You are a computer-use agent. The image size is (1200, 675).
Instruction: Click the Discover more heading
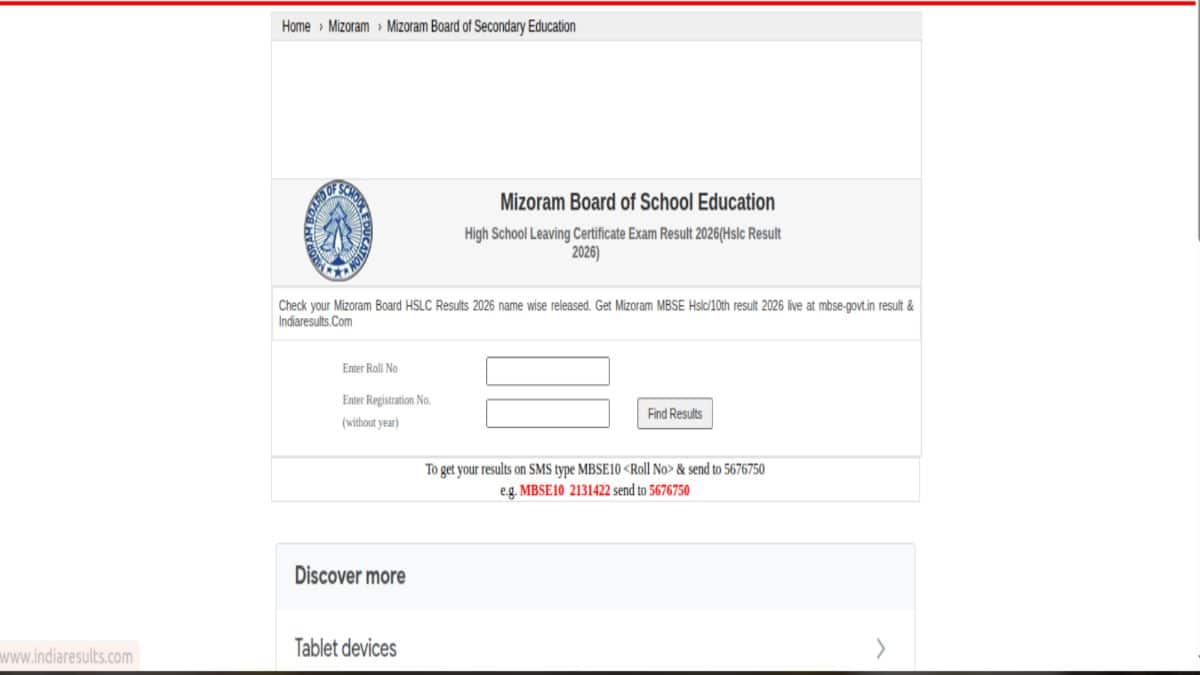[350, 576]
